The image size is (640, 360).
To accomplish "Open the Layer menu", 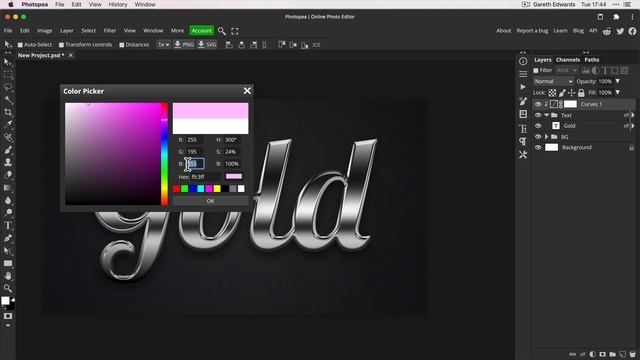I will click(x=67, y=31).
